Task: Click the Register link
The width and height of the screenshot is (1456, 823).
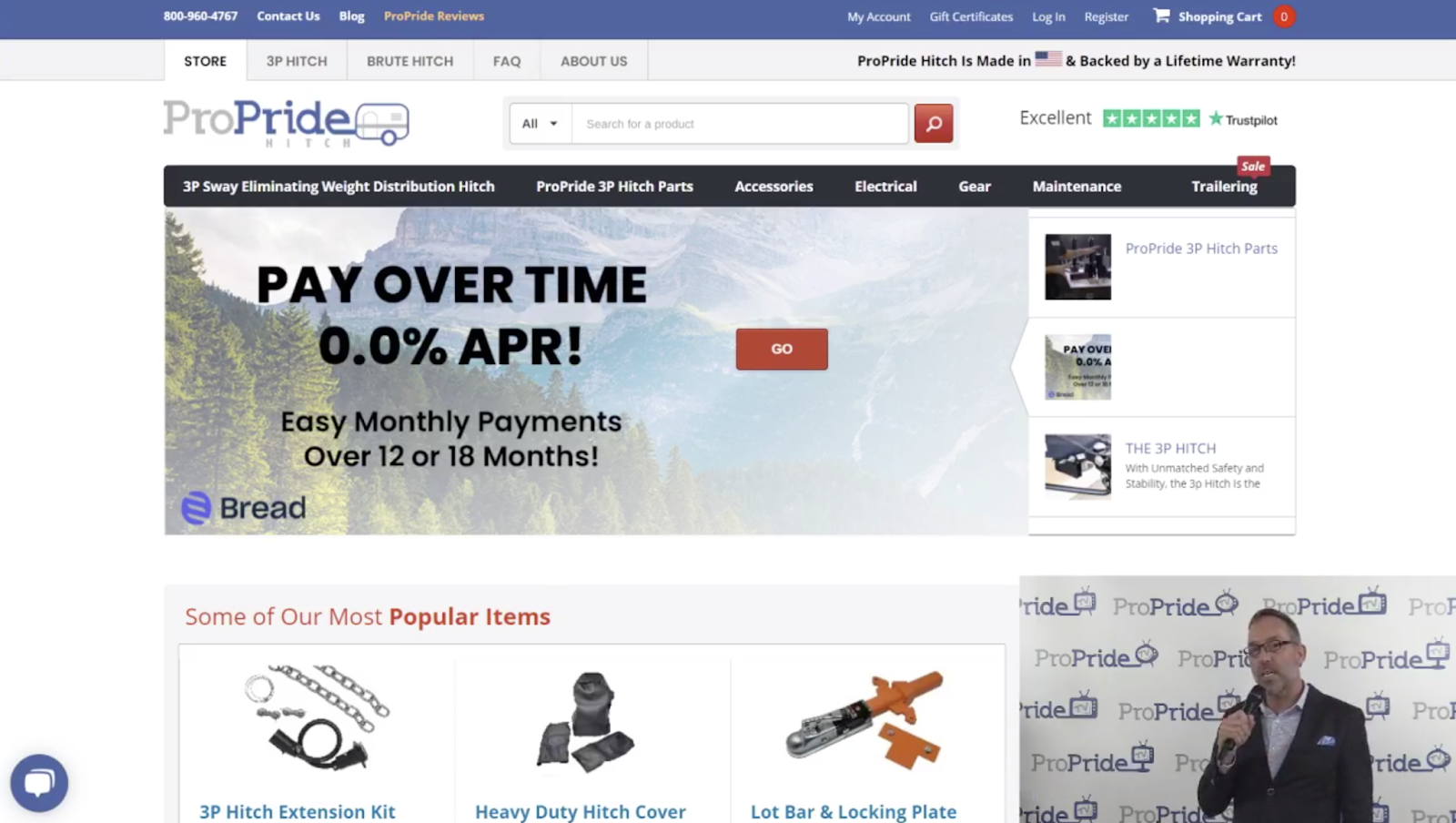Action: pyautogui.click(x=1106, y=16)
